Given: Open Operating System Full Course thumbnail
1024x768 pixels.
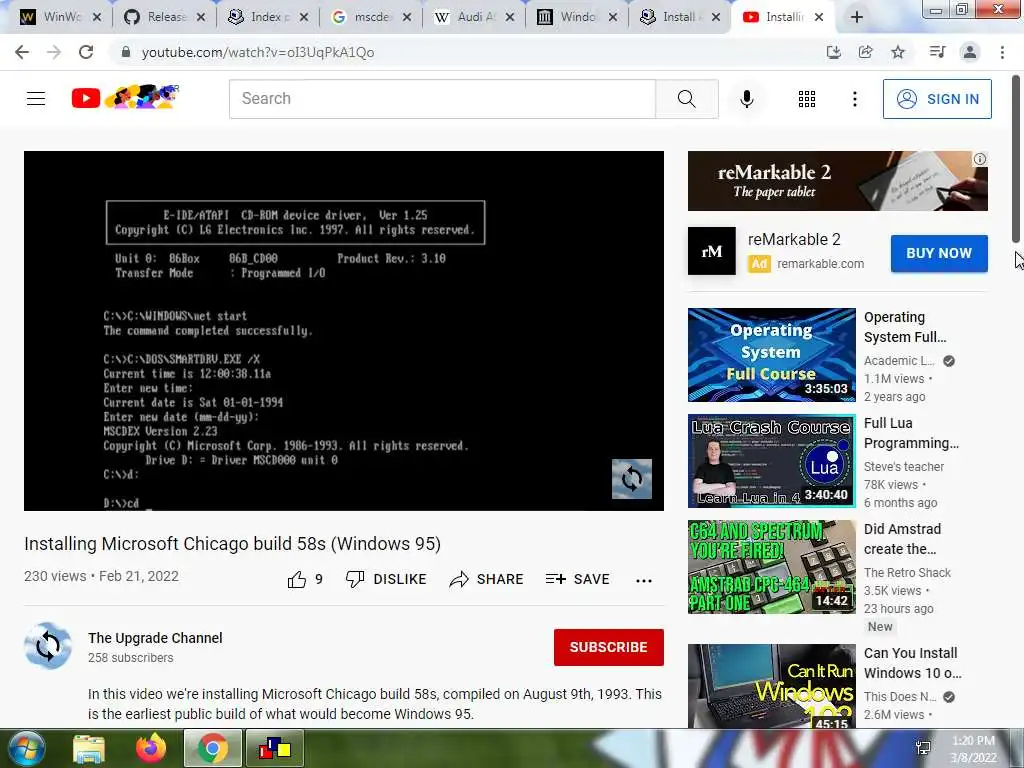Looking at the screenshot, I should [x=771, y=355].
